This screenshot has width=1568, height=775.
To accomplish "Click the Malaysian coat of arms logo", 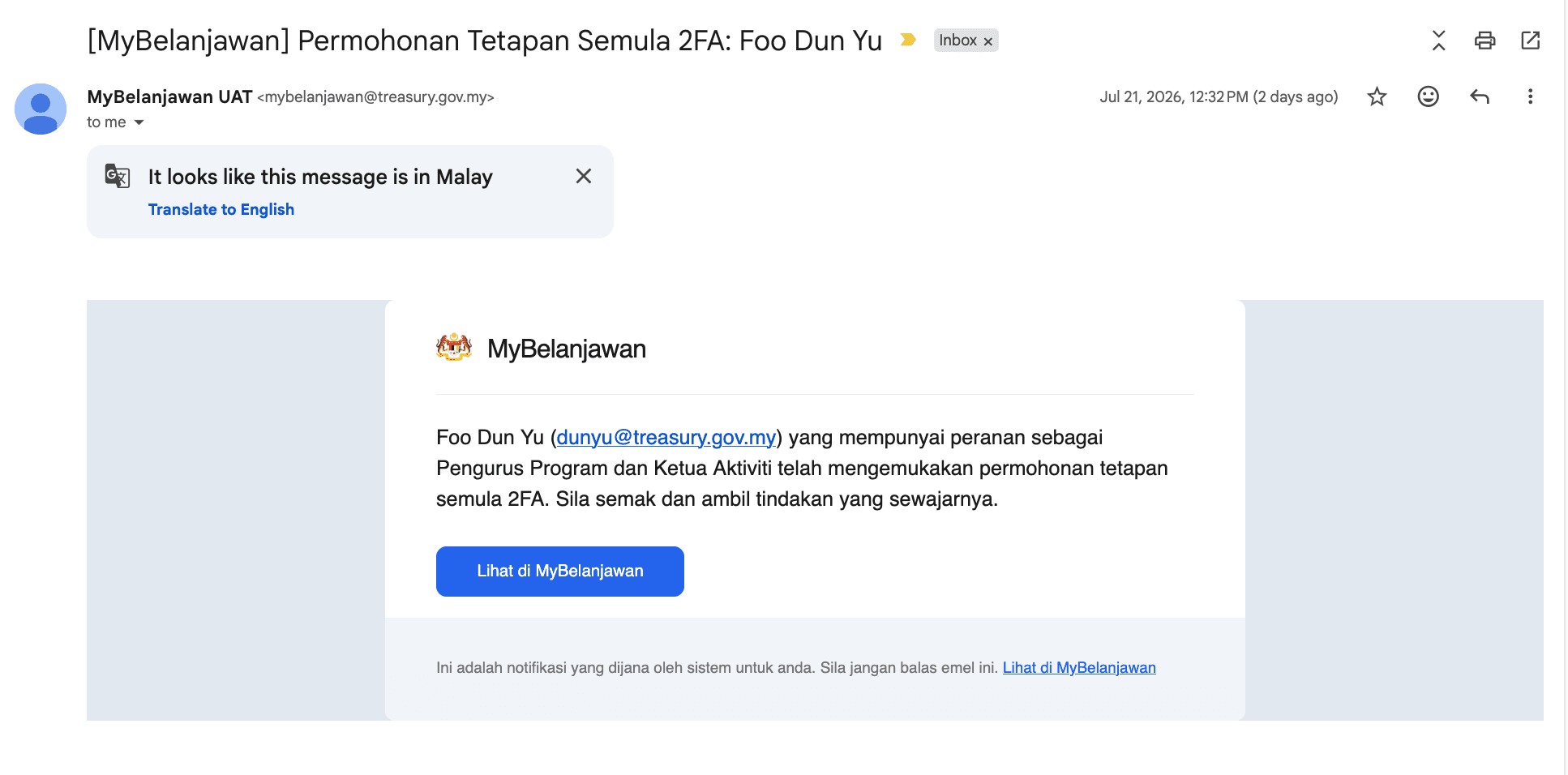I will (454, 347).
